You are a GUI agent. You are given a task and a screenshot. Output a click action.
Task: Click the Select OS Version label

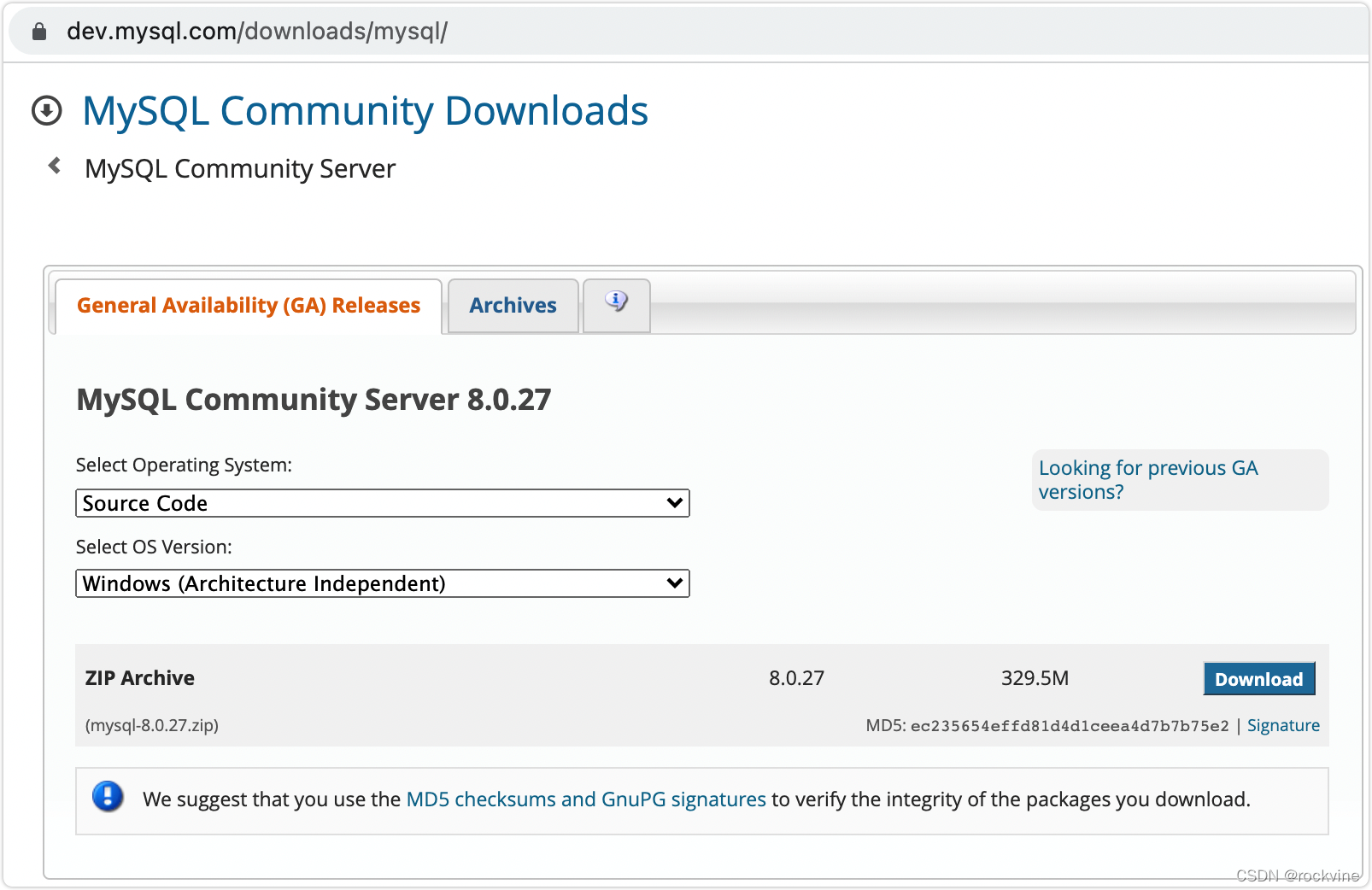pyautogui.click(x=154, y=547)
